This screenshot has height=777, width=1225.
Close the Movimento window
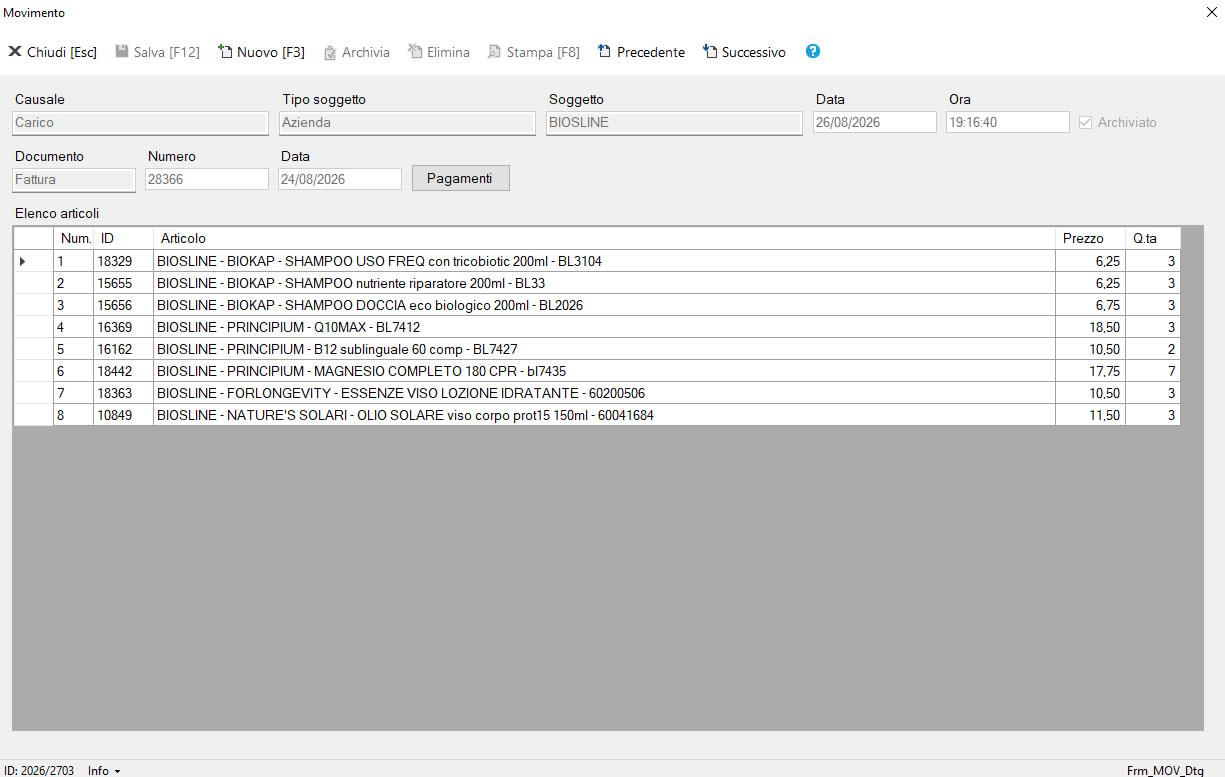click(1212, 12)
